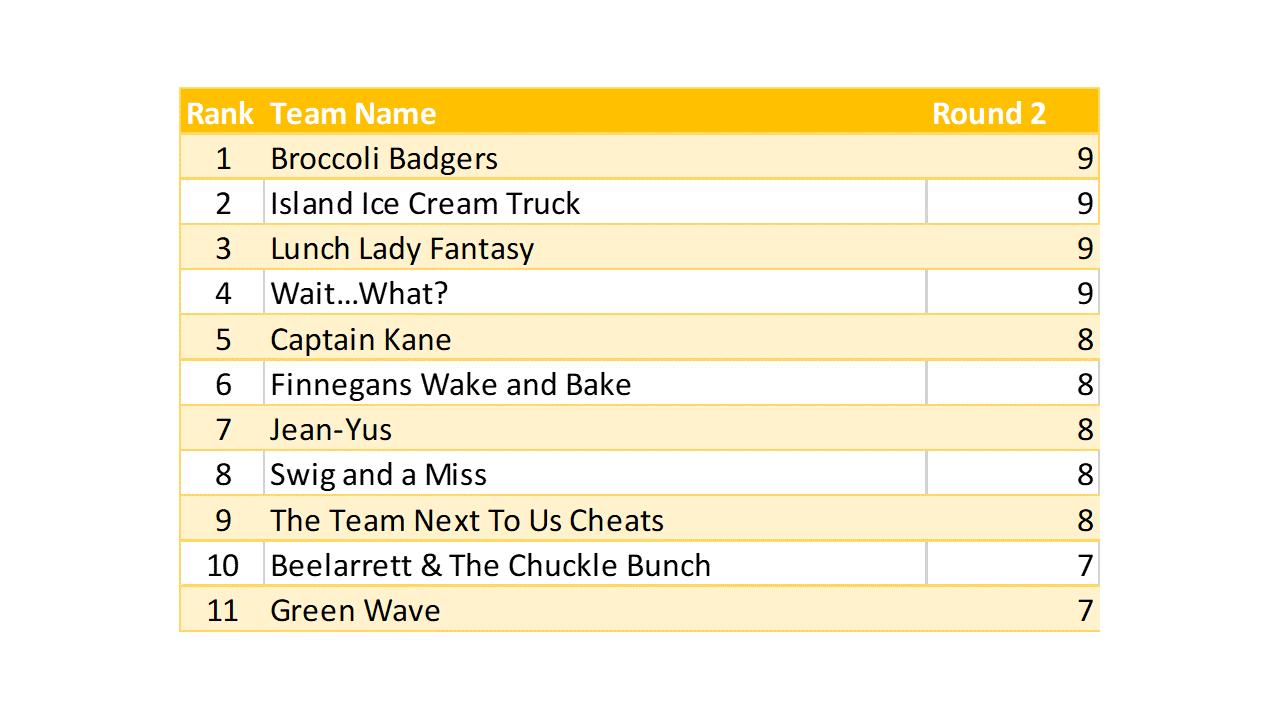Select the Broccoli Badgers team name cell
Screen dimensions: 1280x720
(384, 159)
